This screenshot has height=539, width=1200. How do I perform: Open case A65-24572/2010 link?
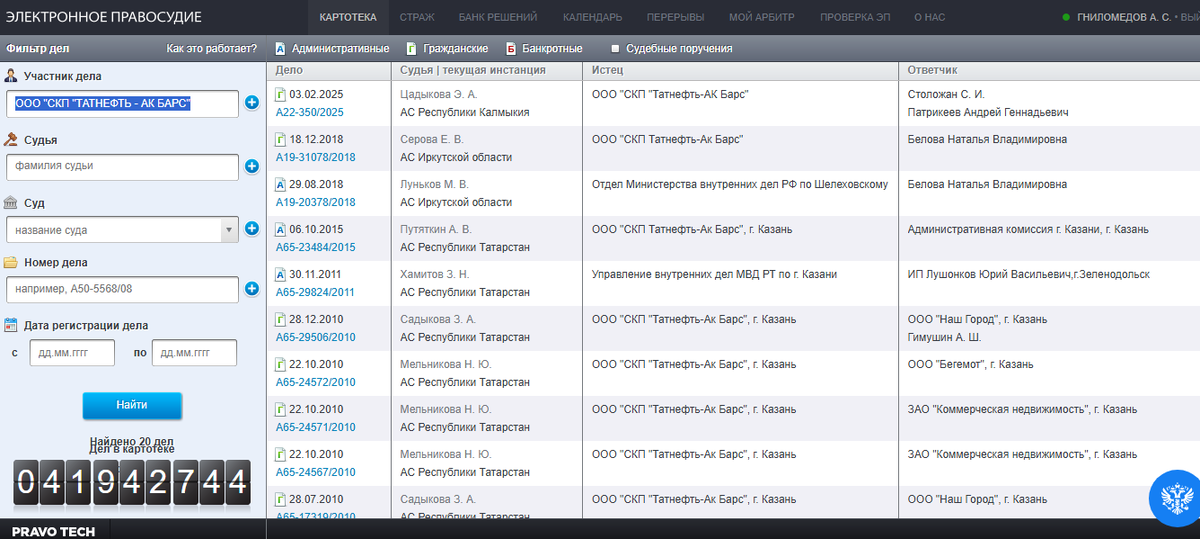[x=315, y=382]
